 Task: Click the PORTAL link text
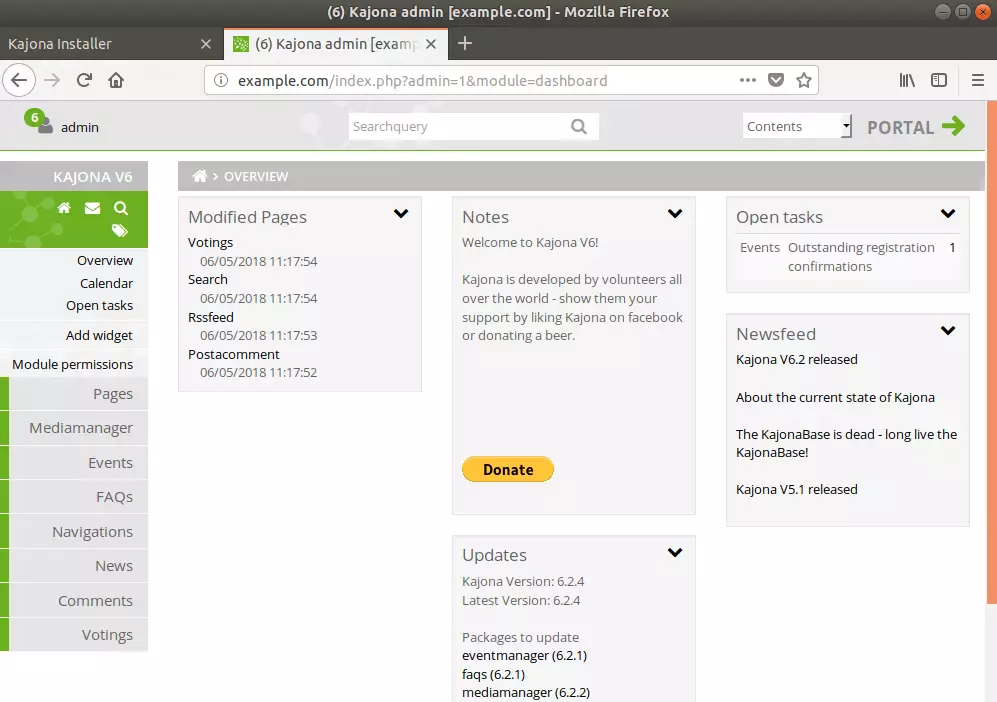[x=900, y=127]
